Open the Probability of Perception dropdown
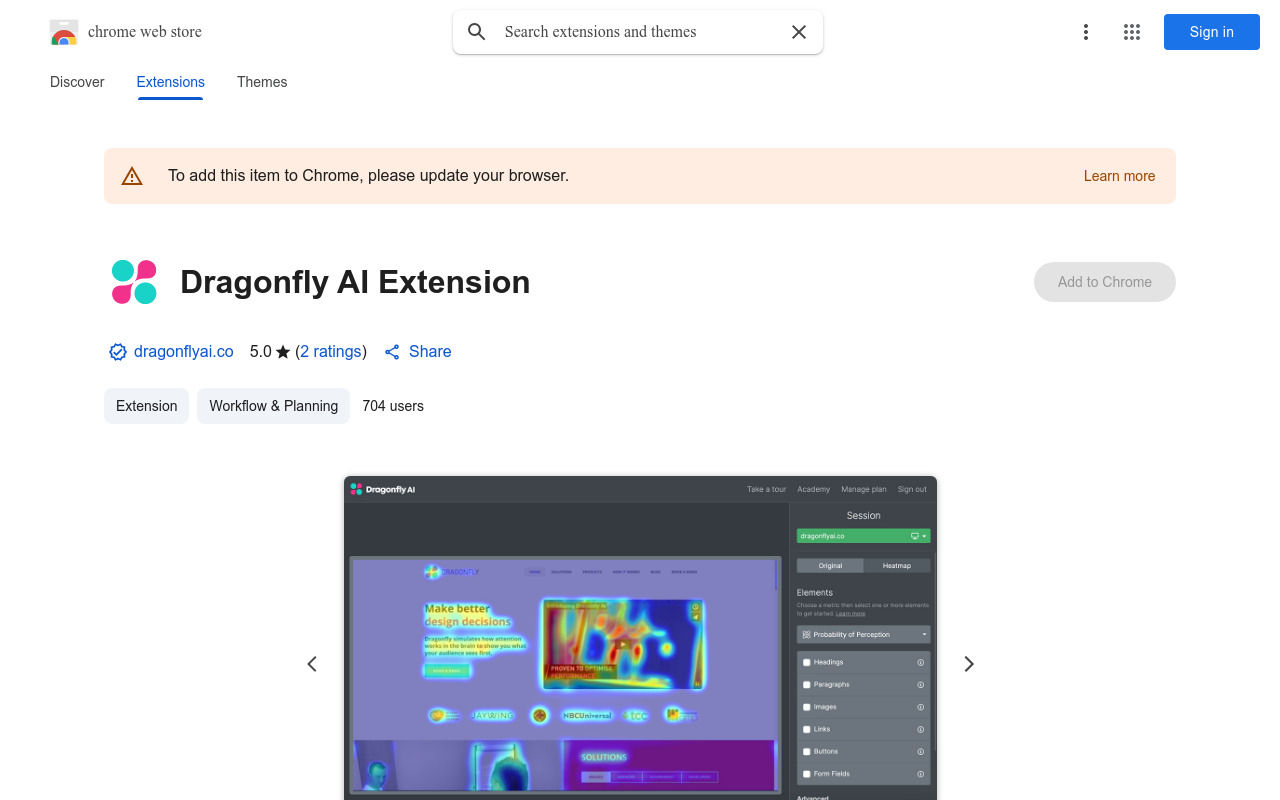This screenshot has width=1280, height=800. (864, 634)
